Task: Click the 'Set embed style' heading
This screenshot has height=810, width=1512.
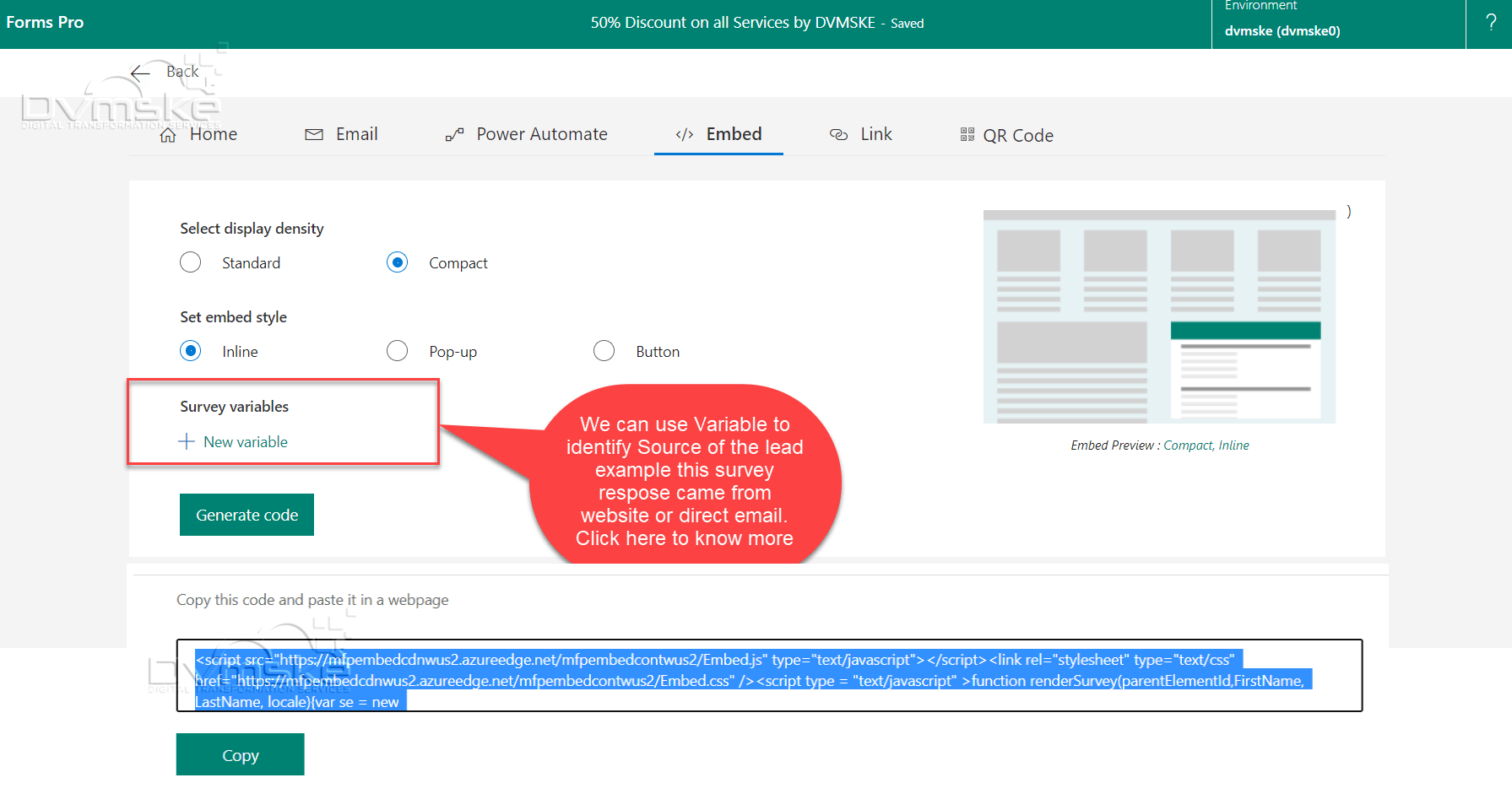Action: [x=233, y=316]
